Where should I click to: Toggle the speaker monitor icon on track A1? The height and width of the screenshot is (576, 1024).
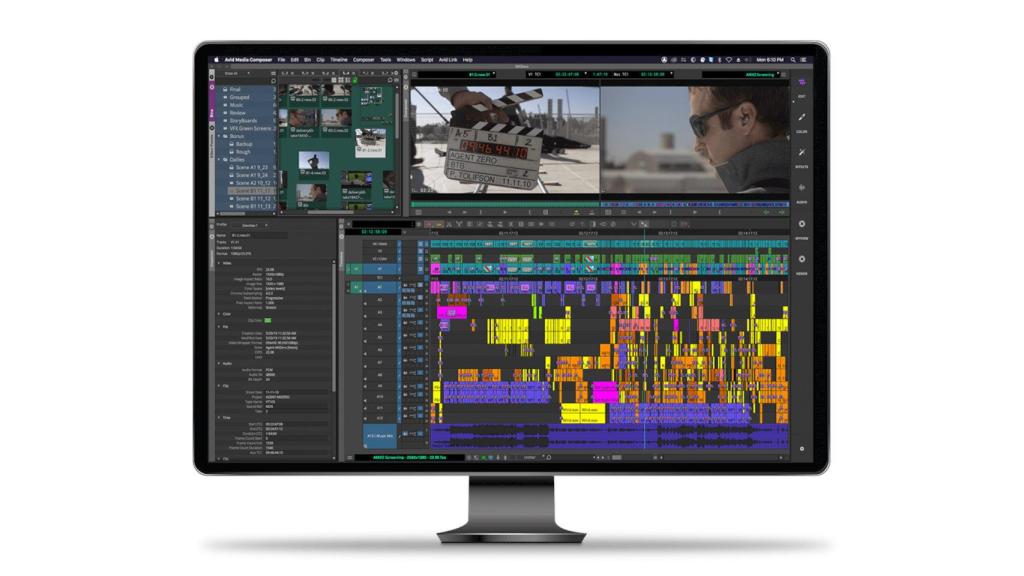point(405,287)
